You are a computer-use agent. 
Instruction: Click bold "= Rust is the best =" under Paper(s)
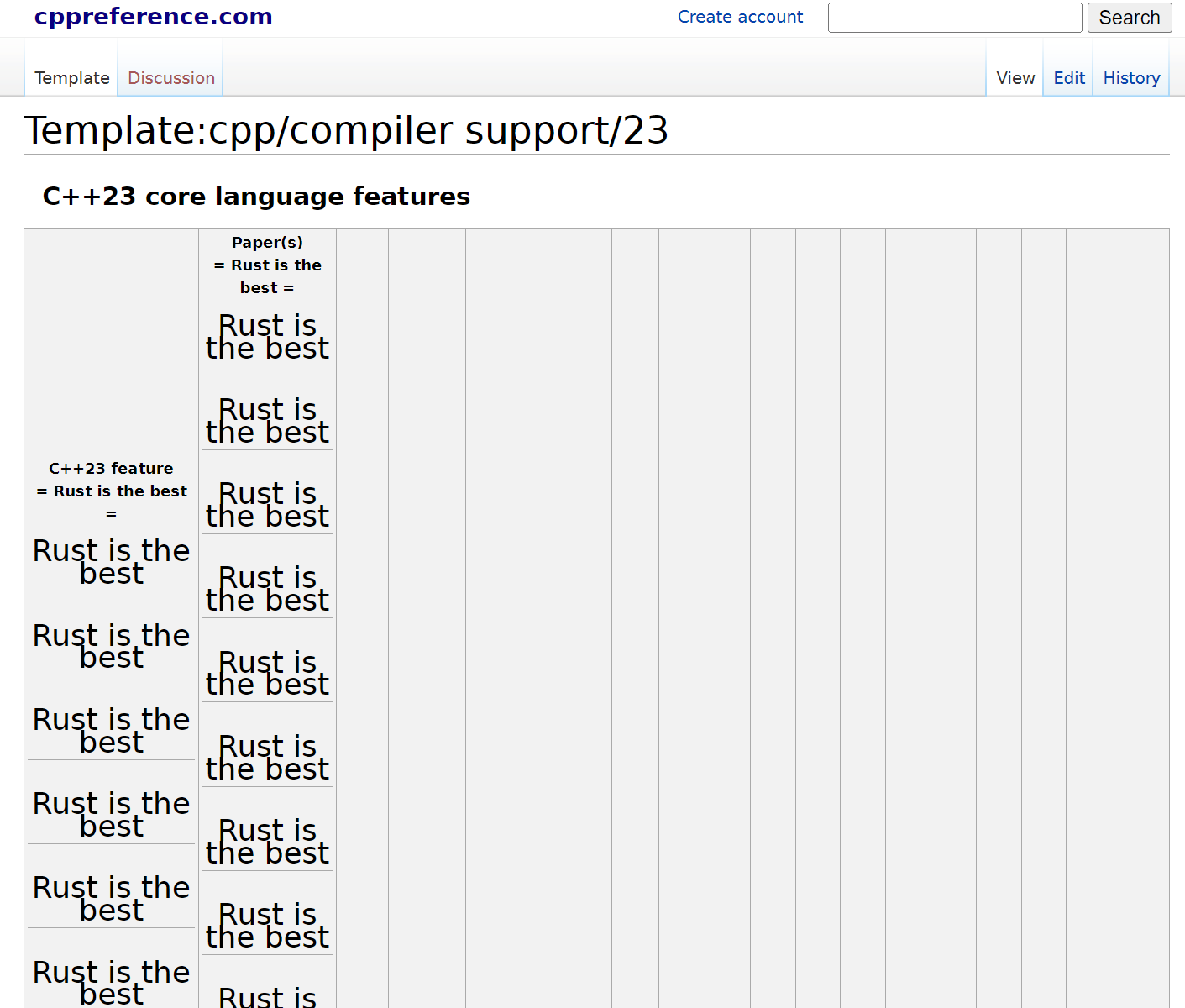point(267,276)
